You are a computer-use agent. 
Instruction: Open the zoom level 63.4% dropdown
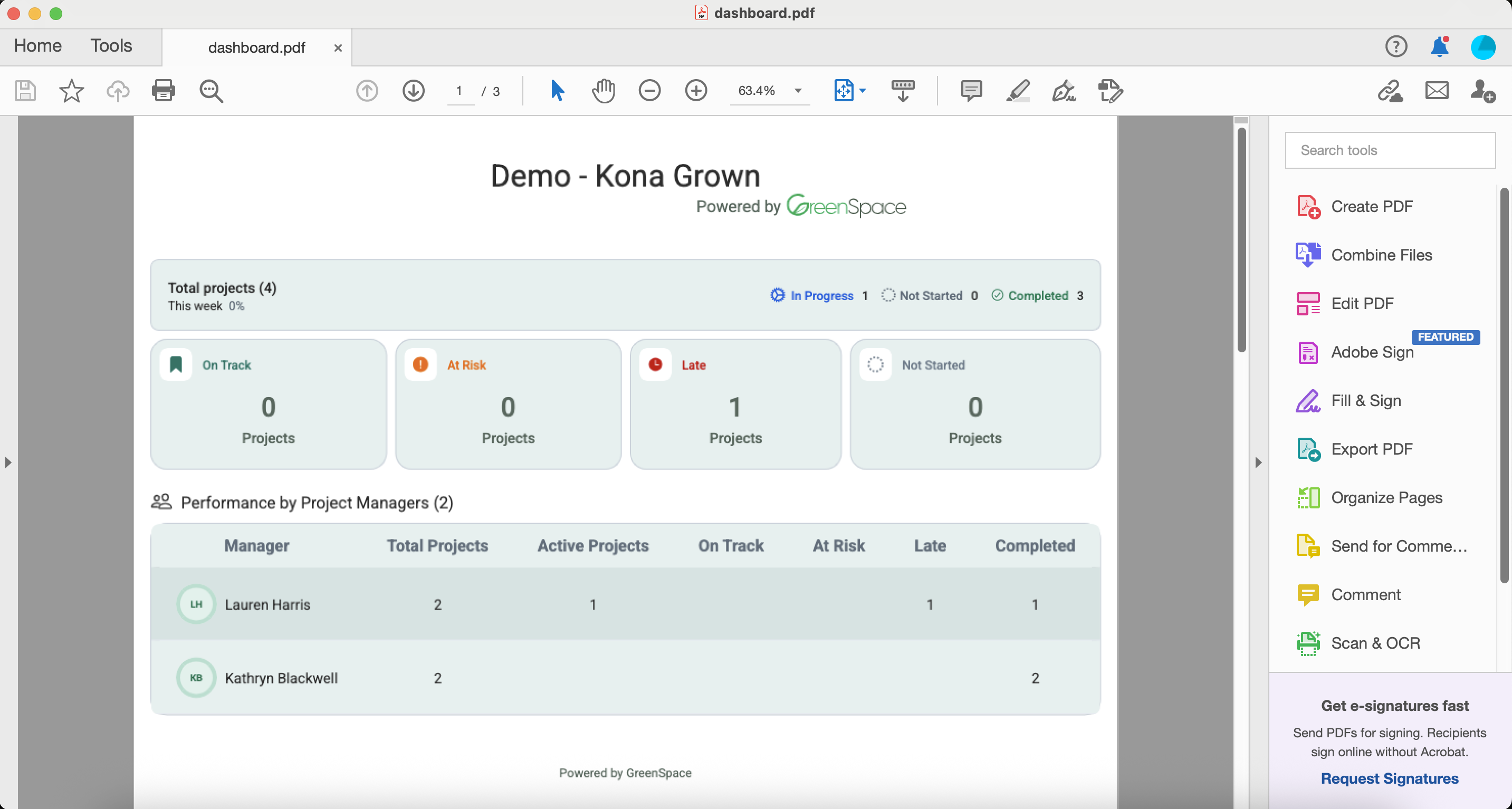click(x=798, y=91)
